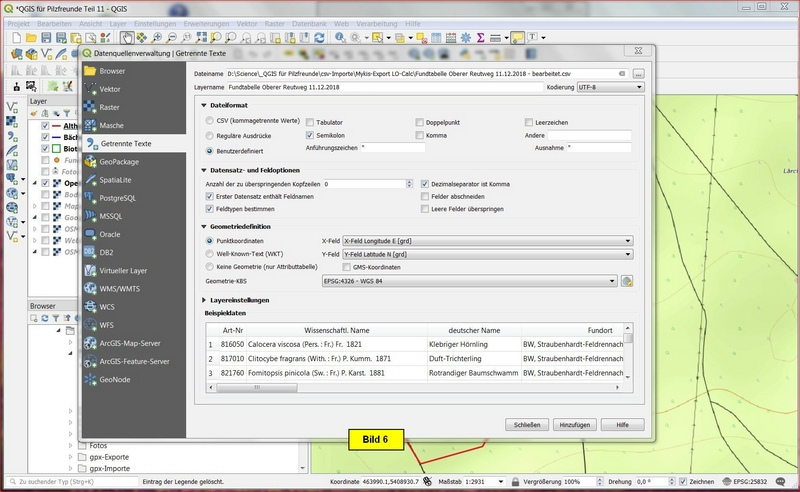The width and height of the screenshot is (800, 492).
Task: Uncheck the Semikolon delimiter checkbox
Action: pos(310,135)
